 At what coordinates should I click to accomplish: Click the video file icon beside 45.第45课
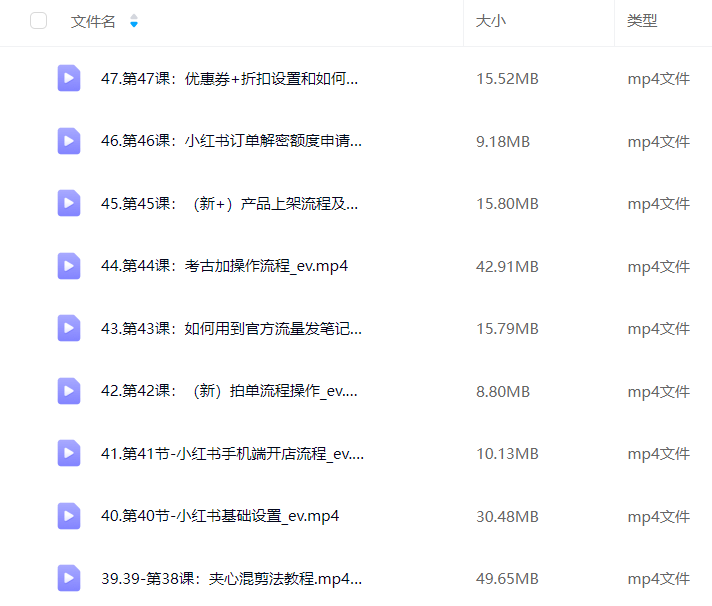[x=69, y=203]
